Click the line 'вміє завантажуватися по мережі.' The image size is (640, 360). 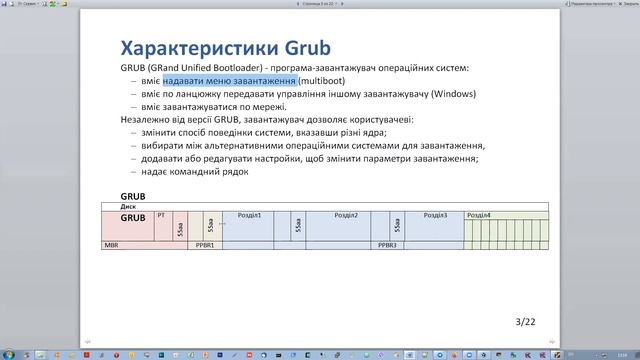click(214, 107)
